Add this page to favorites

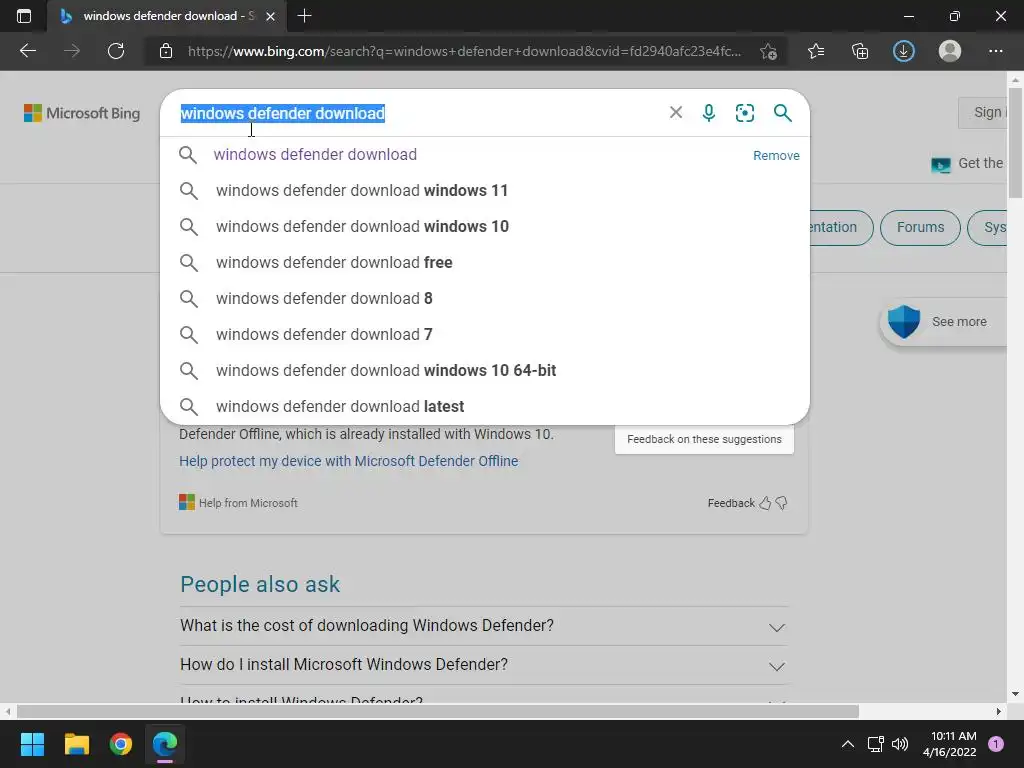point(769,51)
